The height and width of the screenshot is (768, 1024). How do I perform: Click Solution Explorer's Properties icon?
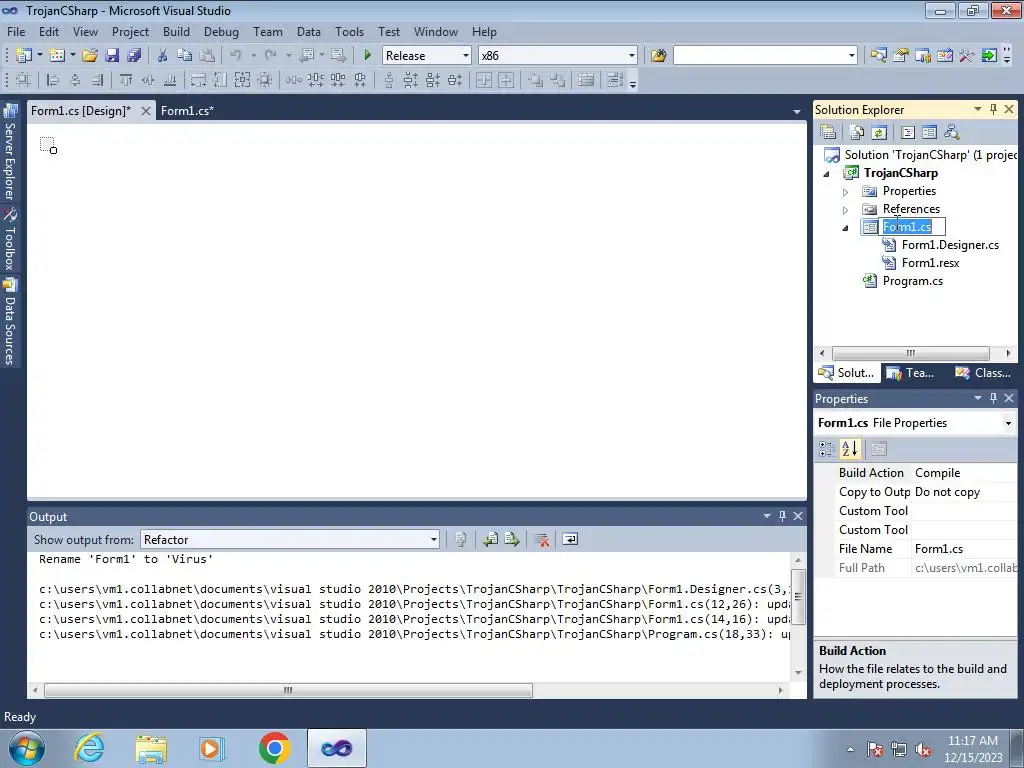coord(828,133)
